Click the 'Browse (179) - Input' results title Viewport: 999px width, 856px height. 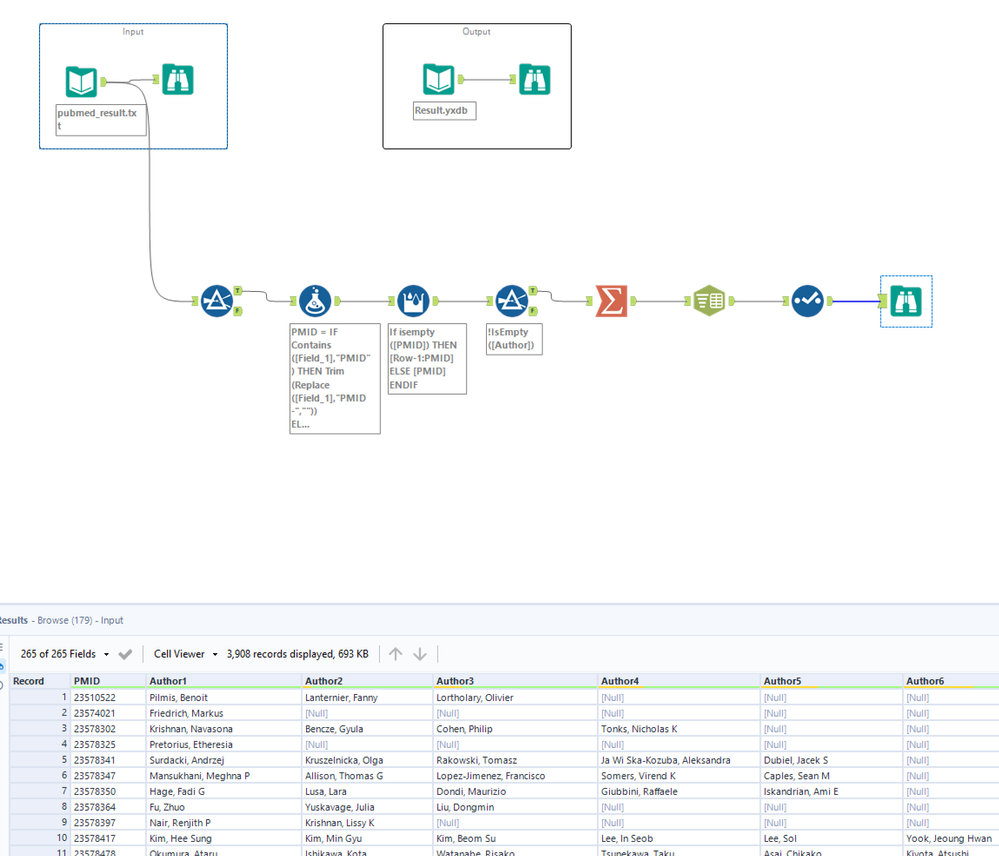coord(80,620)
